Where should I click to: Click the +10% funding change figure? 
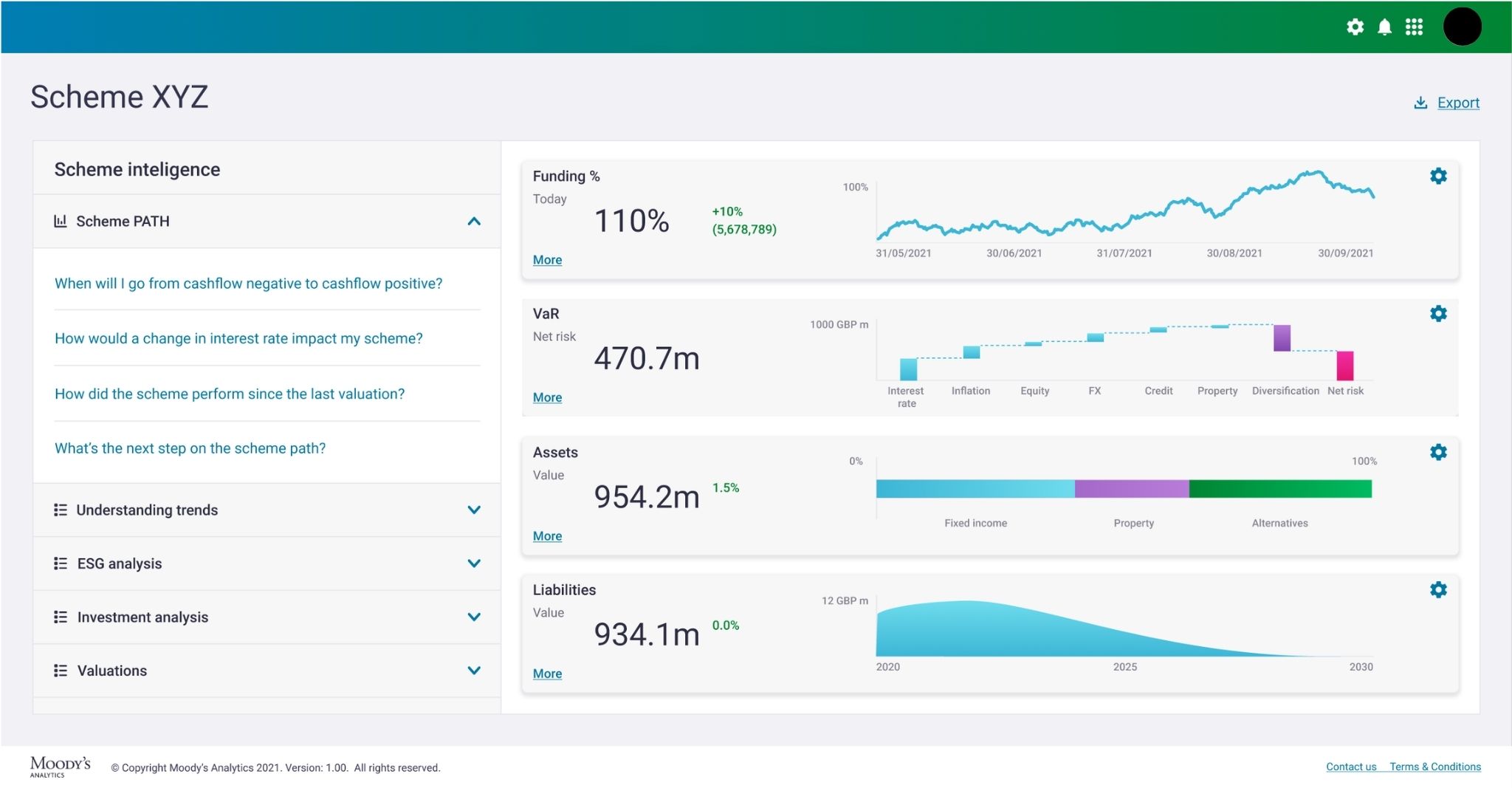[x=727, y=211]
